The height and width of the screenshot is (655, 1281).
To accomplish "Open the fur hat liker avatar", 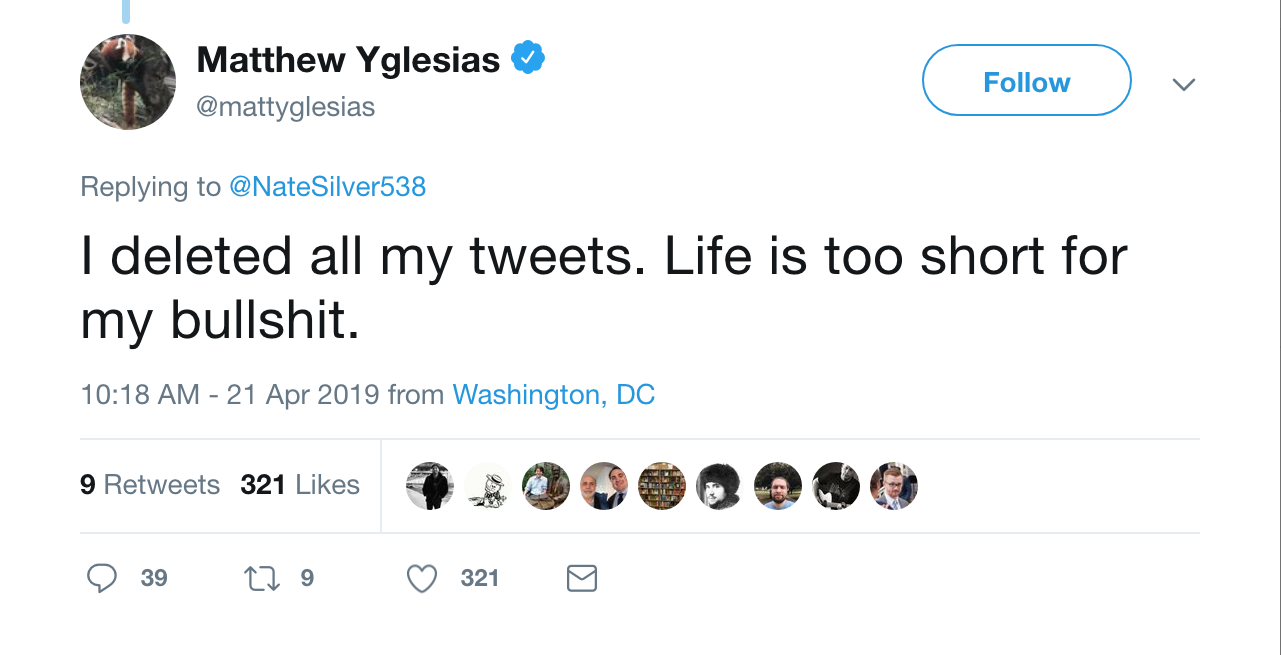I will tap(719, 486).
